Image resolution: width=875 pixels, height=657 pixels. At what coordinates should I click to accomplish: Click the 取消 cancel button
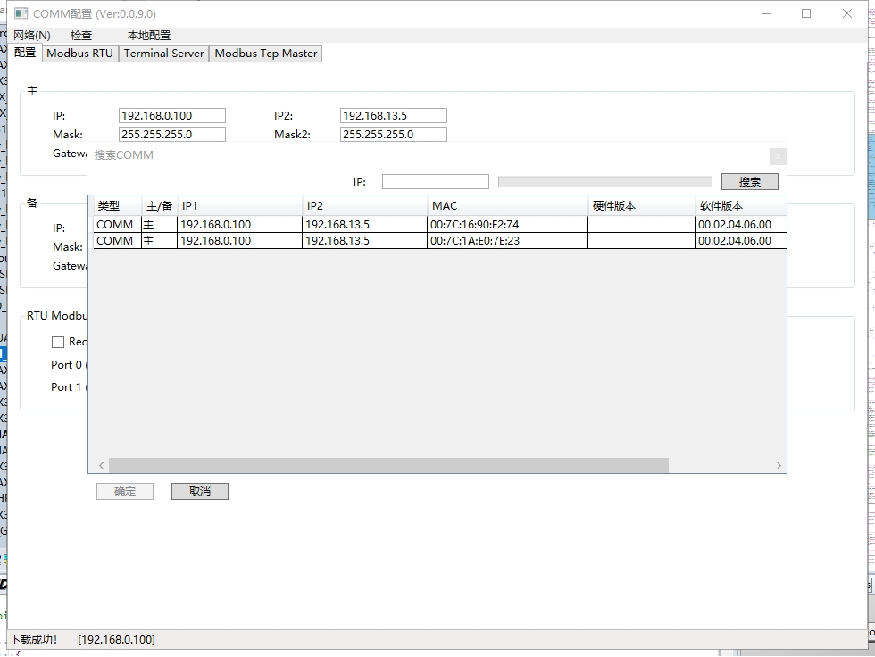[200, 491]
